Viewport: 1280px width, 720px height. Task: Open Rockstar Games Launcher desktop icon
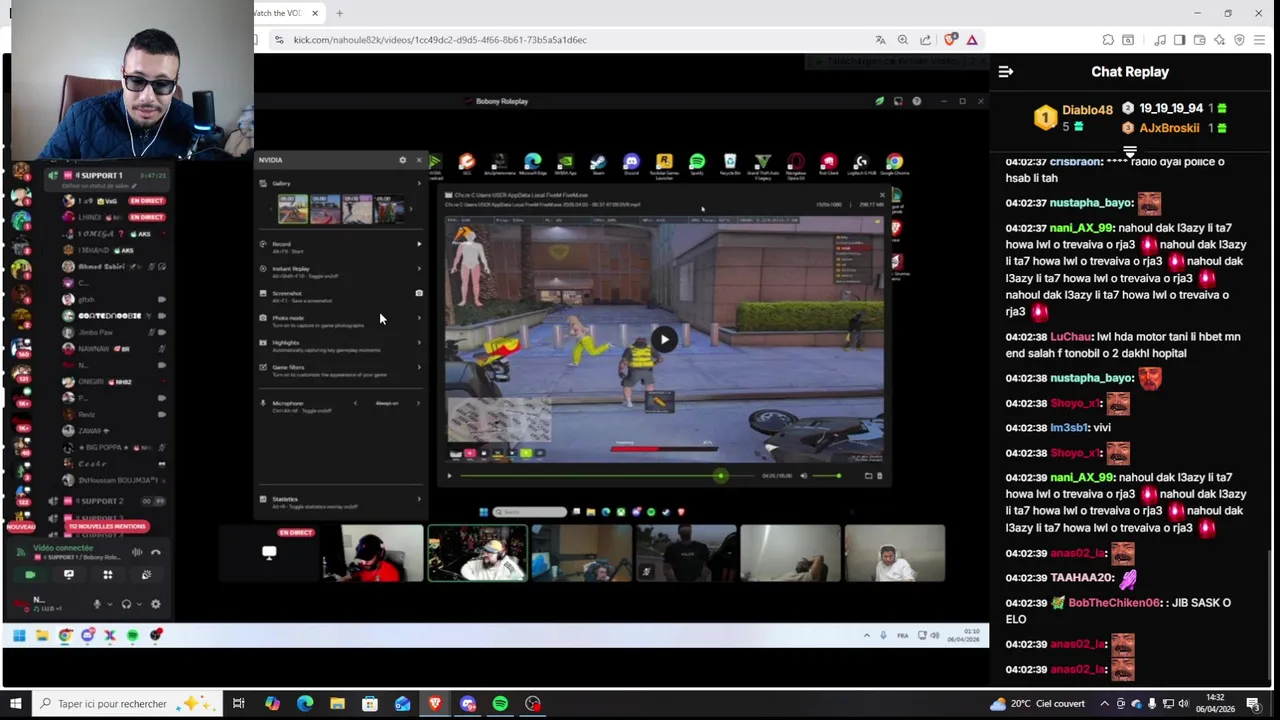pos(664,163)
